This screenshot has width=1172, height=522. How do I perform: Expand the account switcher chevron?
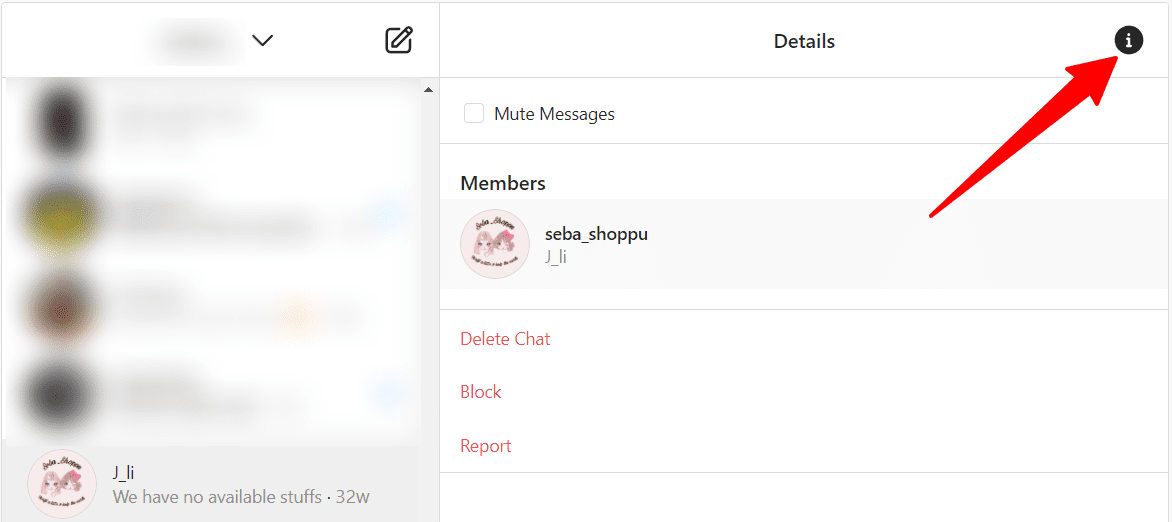(x=262, y=40)
